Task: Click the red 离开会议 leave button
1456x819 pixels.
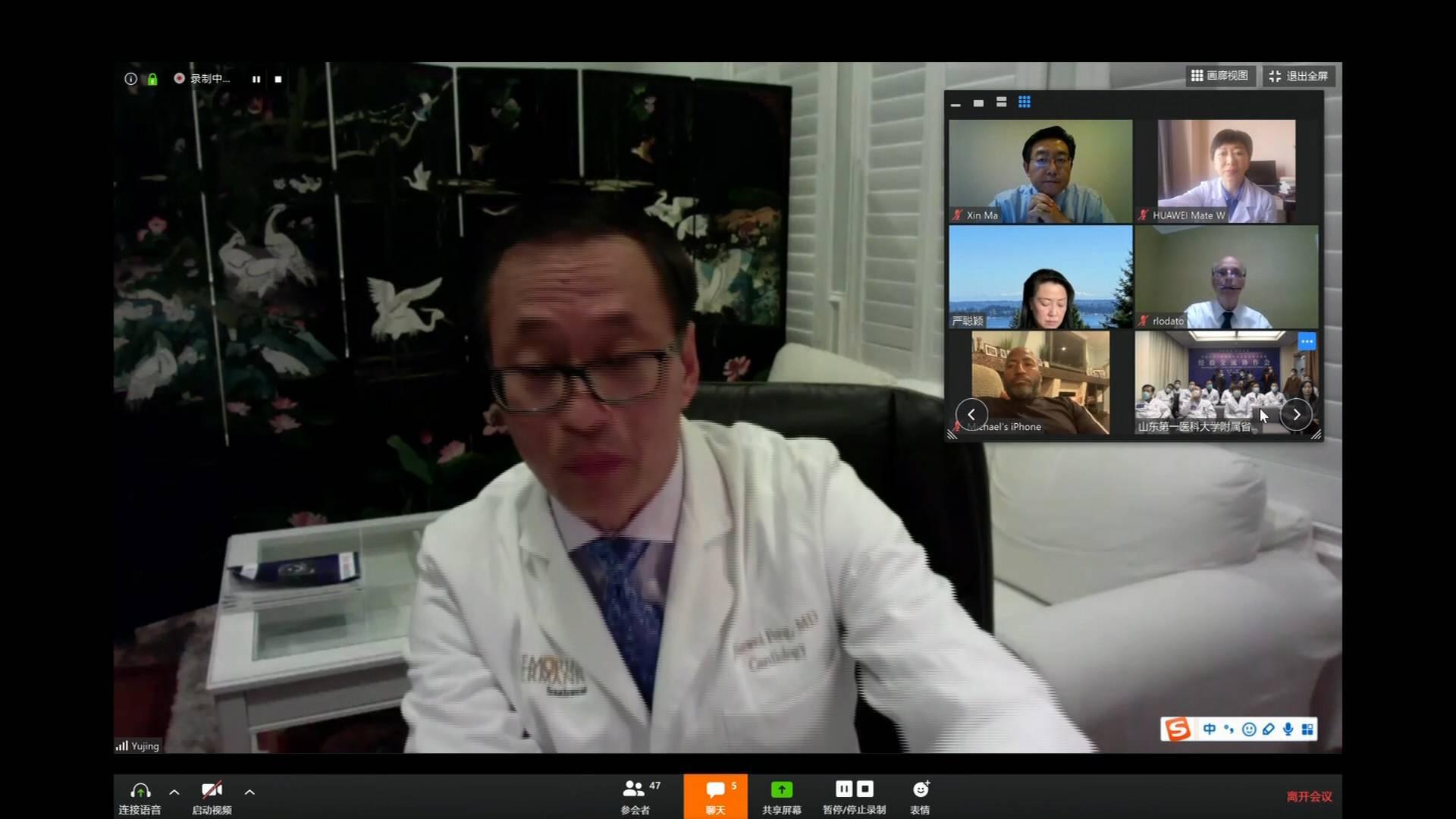Action: (1309, 796)
